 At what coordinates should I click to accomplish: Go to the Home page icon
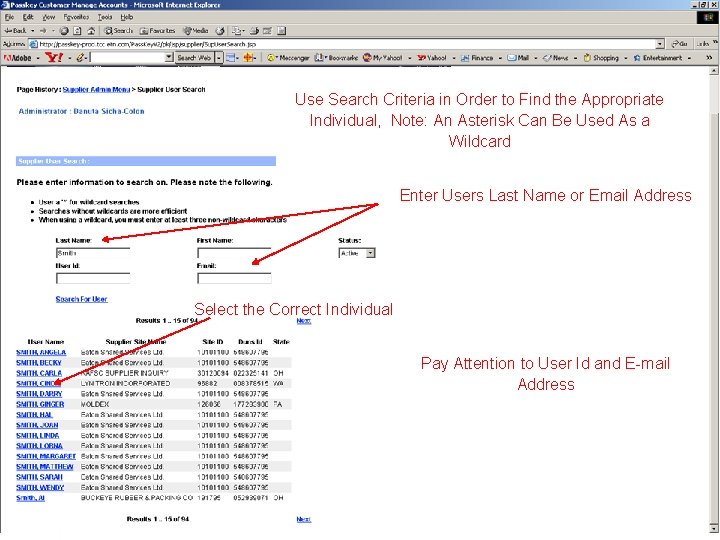(91, 31)
